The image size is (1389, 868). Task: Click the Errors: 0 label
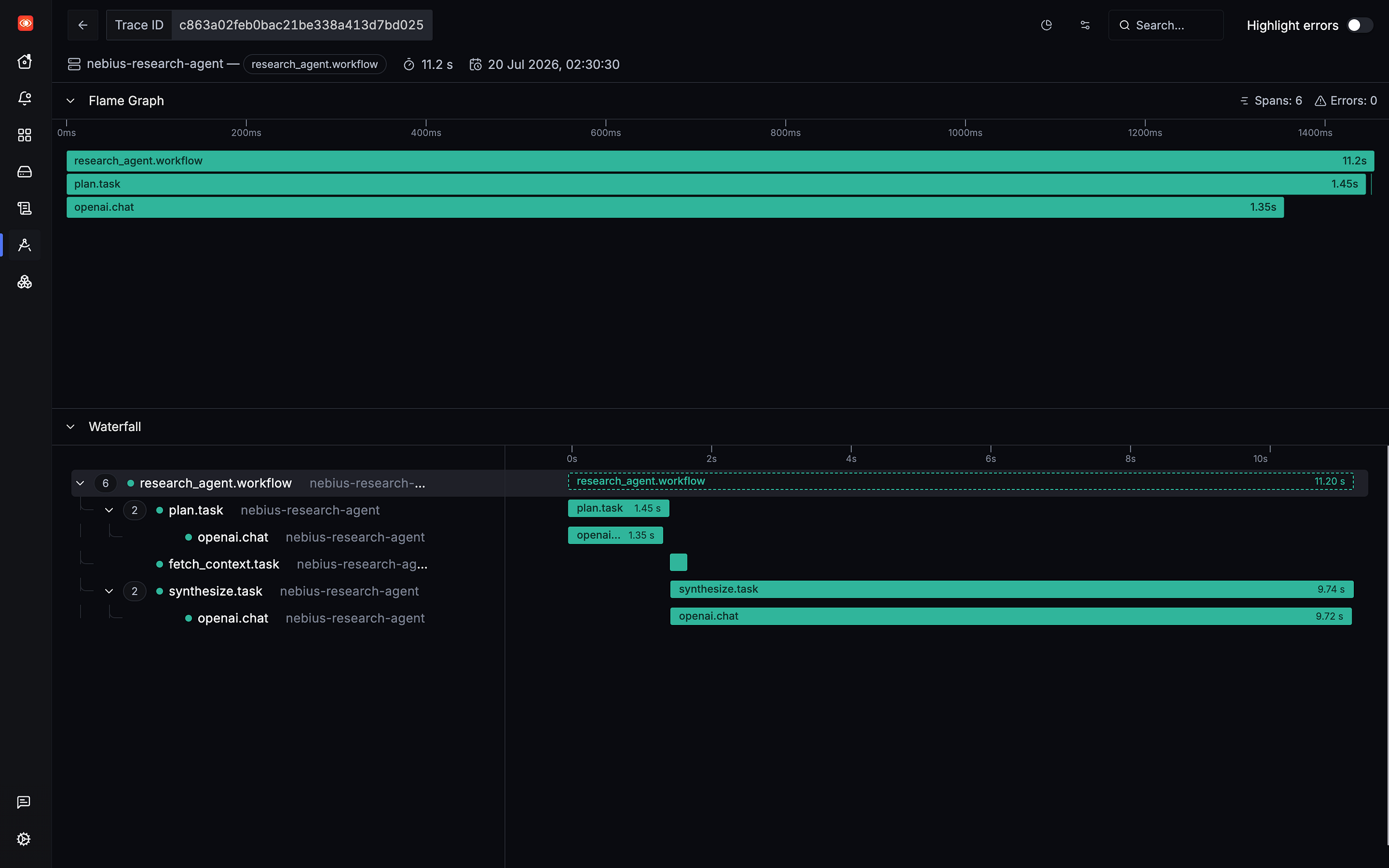[x=1353, y=101]
